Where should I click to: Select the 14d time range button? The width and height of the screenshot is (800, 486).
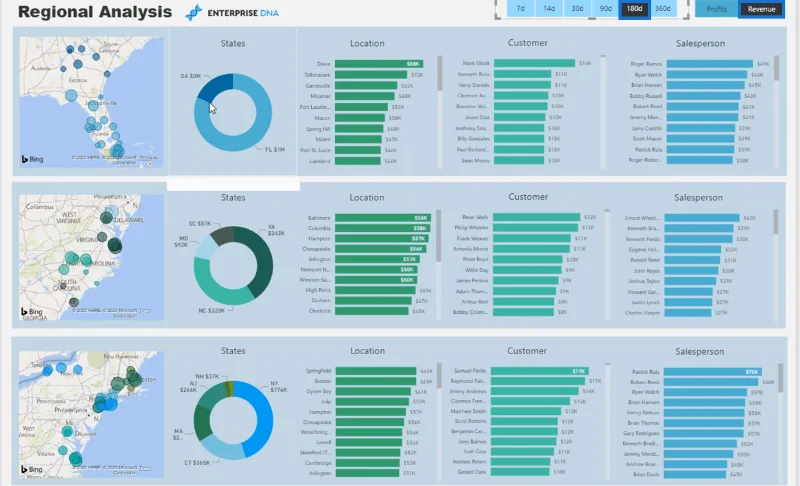(549, 9)
